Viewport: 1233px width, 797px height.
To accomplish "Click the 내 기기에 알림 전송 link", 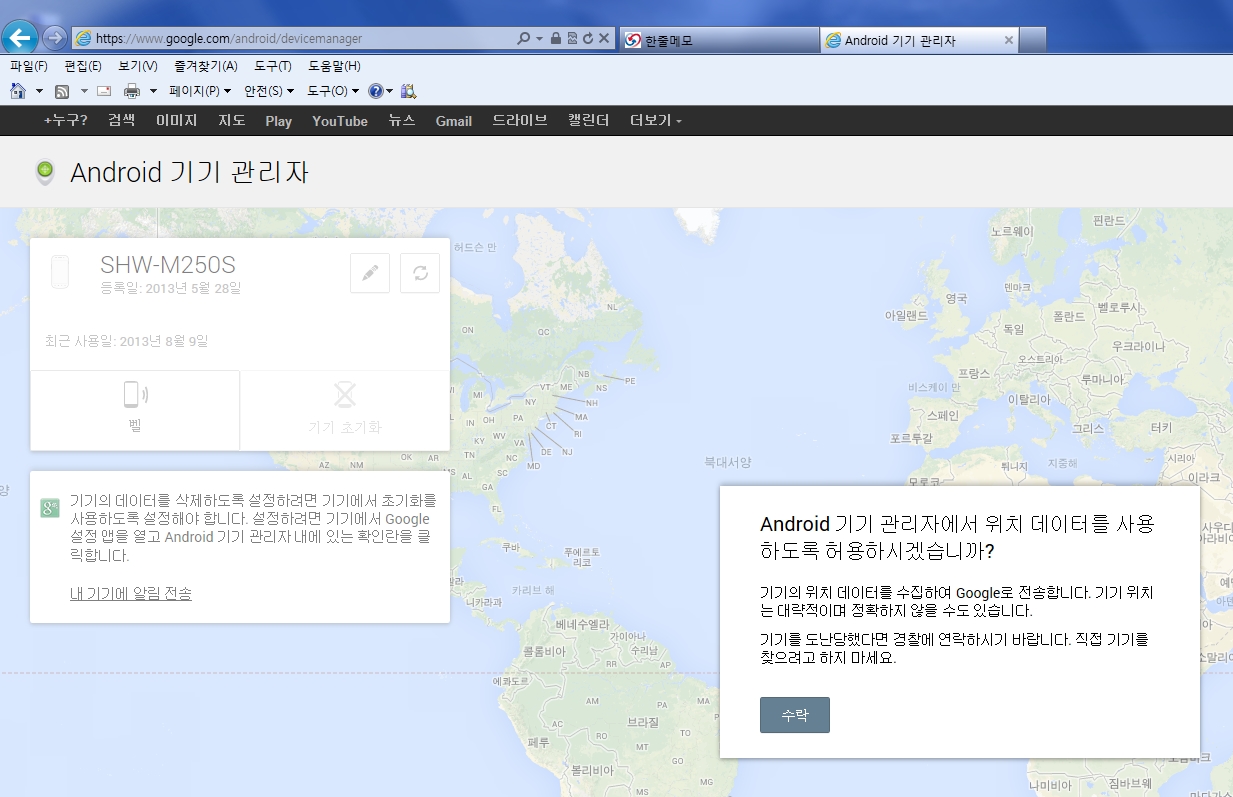I will click(131, 593).
